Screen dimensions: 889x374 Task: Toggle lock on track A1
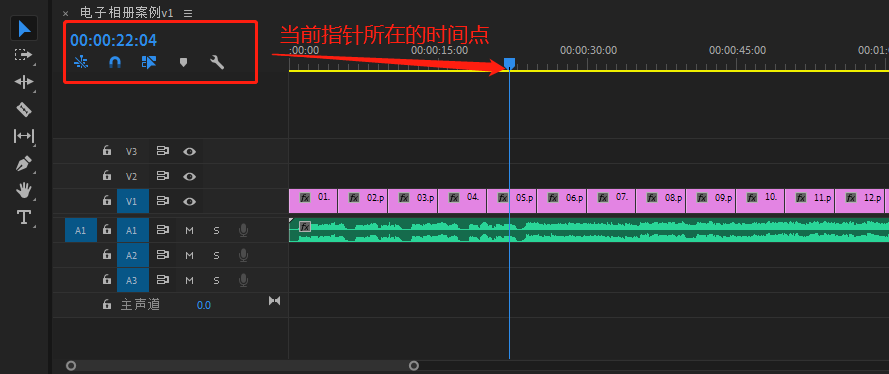tap(107, 230)
